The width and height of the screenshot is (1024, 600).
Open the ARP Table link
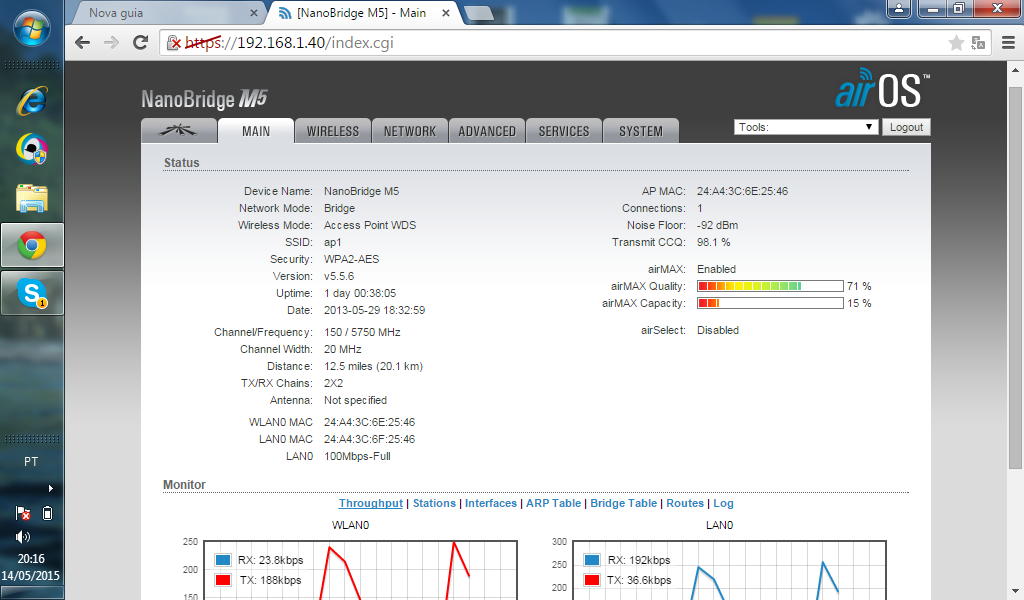[553, 503]
